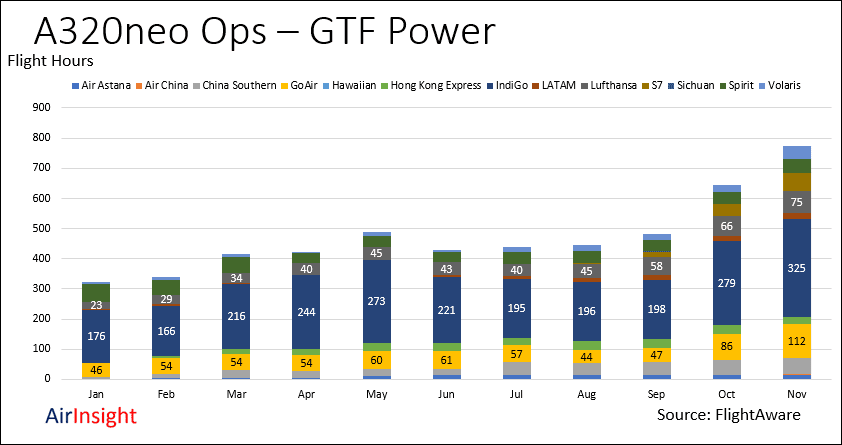The image size is (842, 445).
Task: Click the Spirit legend color swatch
Action: tap(723, 86)
